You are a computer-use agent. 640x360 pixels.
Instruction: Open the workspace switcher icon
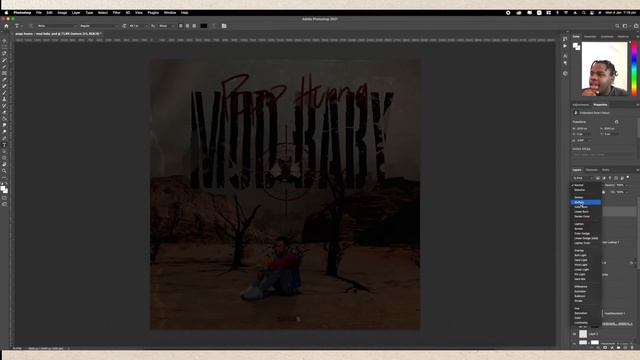click(625, 26)
